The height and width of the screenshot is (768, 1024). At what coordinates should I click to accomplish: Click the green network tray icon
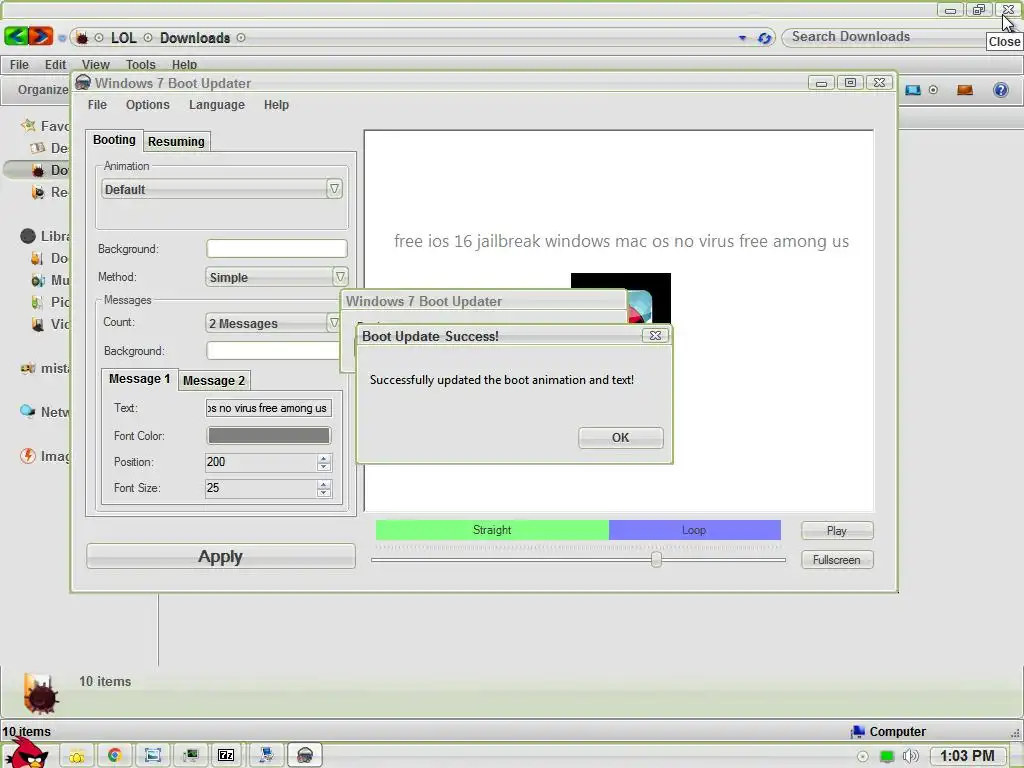(x=887, y=756)
